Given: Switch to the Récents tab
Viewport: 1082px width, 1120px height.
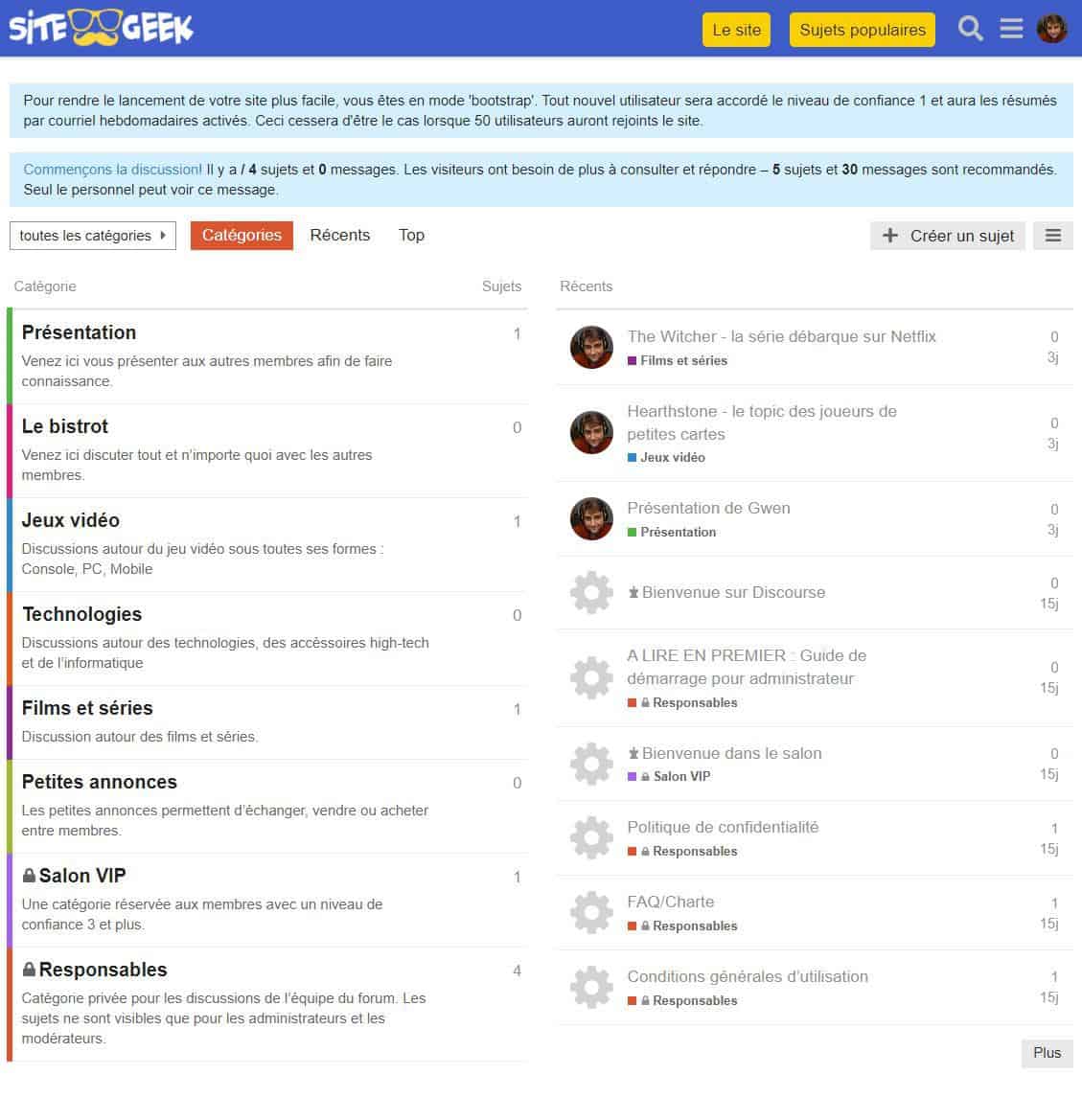Looking at the screenshot, I should tap(339, 236).
